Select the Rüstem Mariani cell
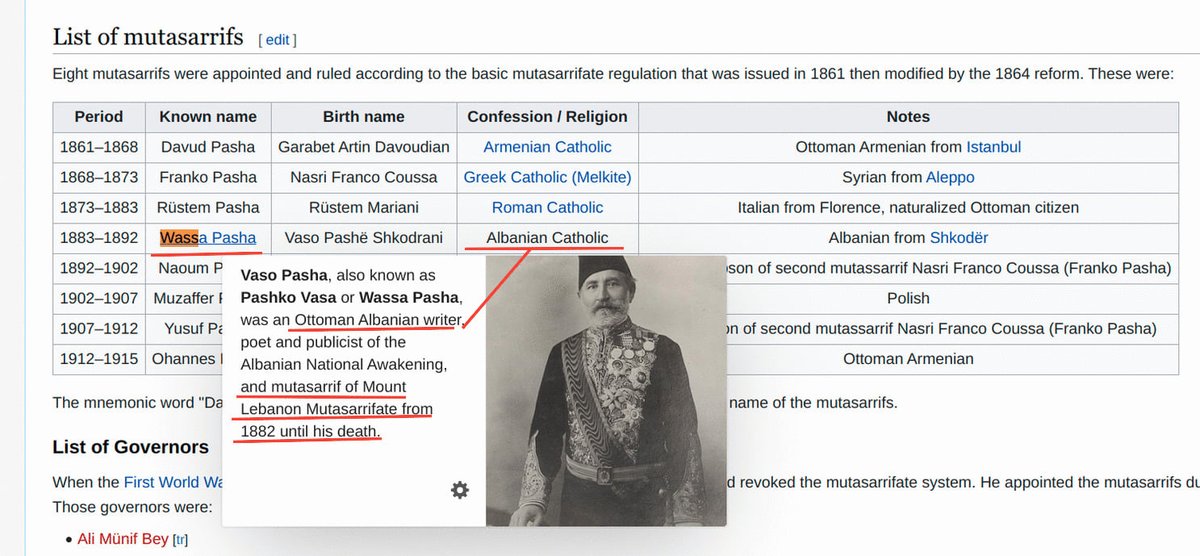 364,208
